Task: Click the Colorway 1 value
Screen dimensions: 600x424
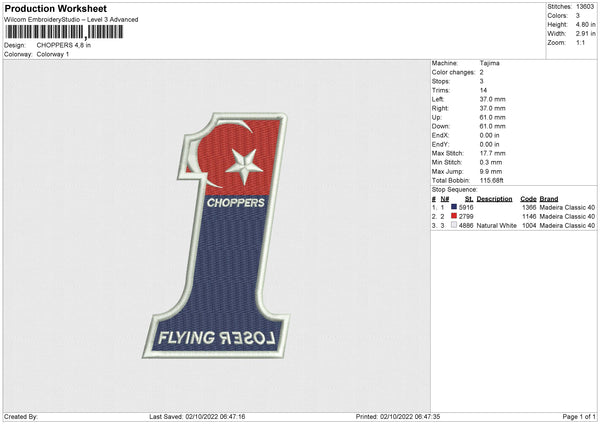Action: [51, 54]
